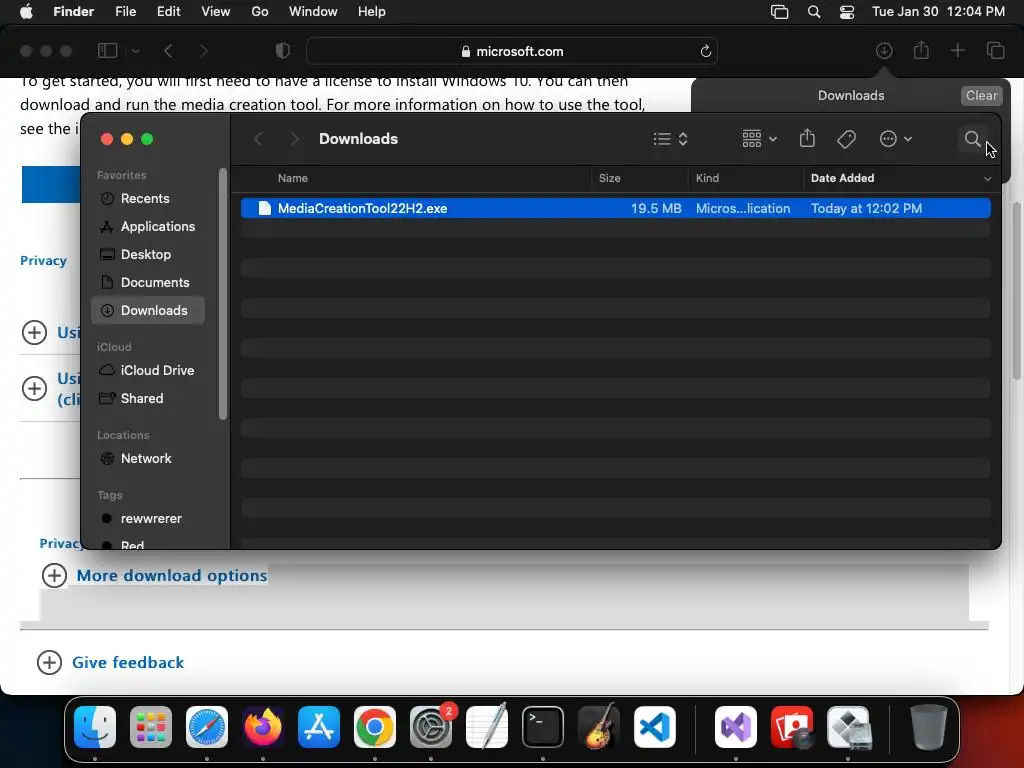Select the rewwrerer tag in the sidebar
The width and height of the screenshot is (1024, 768).
pos(148,519)
